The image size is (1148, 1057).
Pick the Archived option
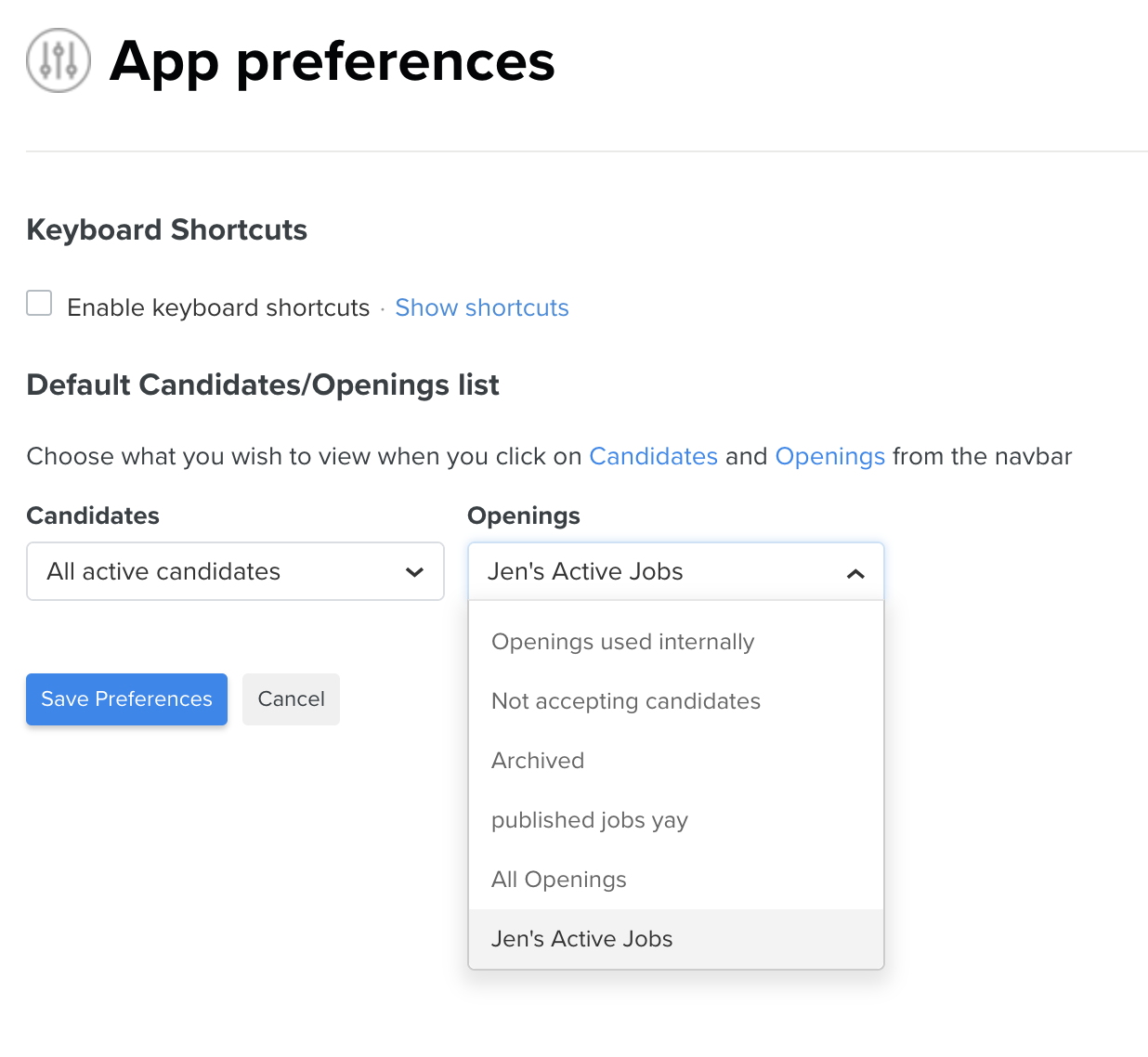538,761
